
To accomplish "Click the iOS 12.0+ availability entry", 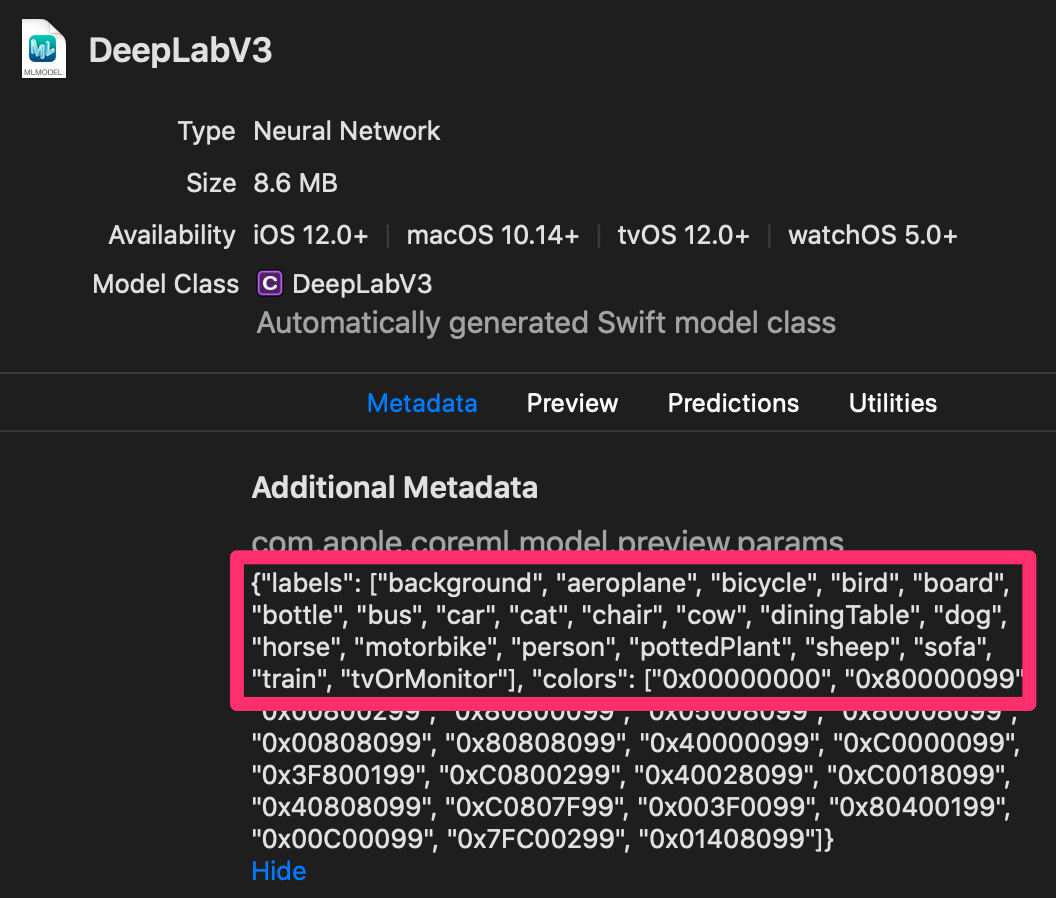I will [x=311, y=235].
